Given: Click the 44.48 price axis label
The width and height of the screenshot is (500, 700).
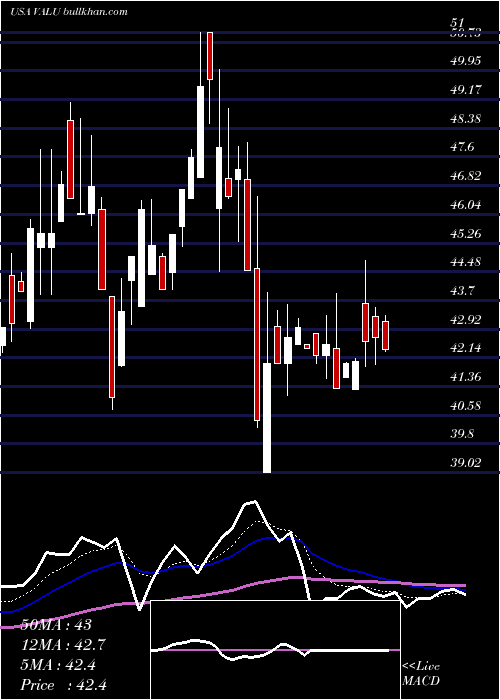Looking at the screenshot, I should click(466, 262).
